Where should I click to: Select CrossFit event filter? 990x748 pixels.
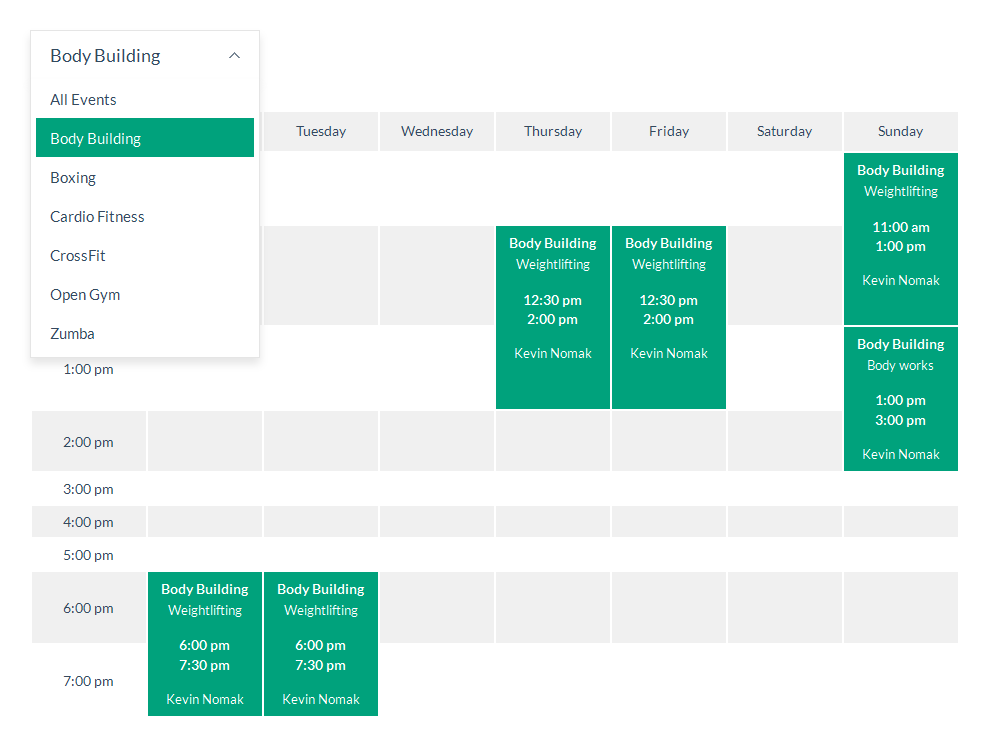pyautogui.click(x=78, y=256)
